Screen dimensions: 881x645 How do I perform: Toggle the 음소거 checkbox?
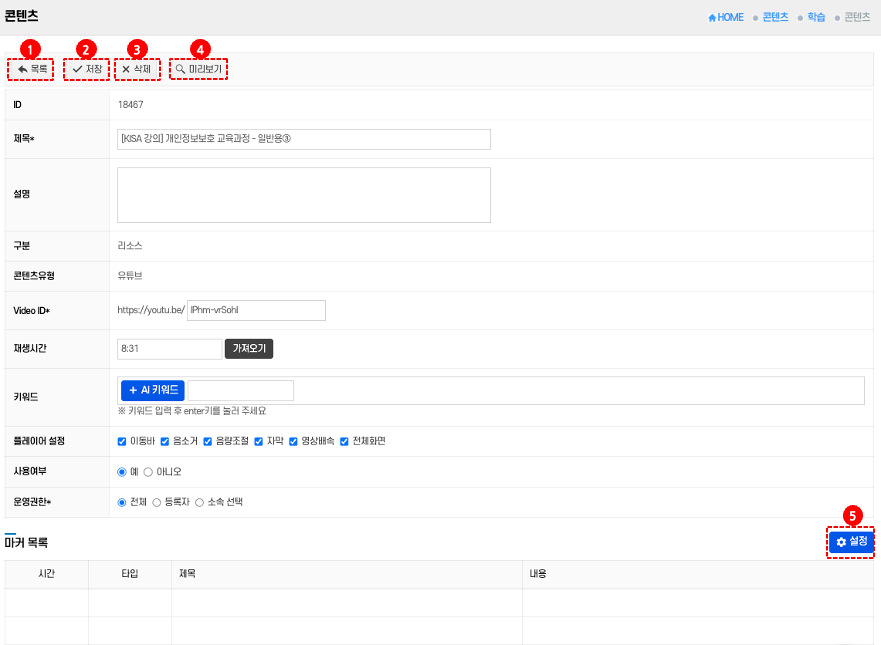(165, 441)
